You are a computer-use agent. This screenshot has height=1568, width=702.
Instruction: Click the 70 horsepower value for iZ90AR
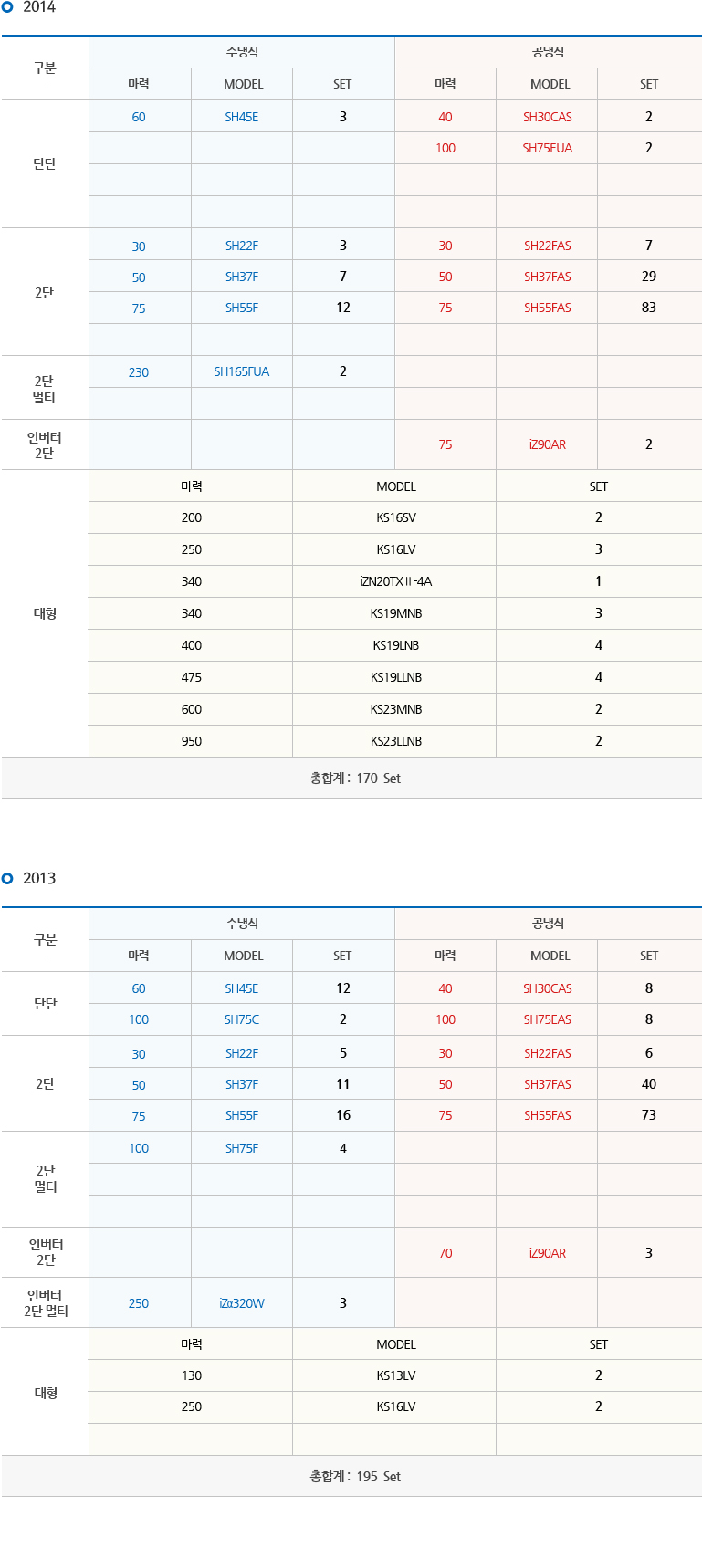coord(445,1253)
